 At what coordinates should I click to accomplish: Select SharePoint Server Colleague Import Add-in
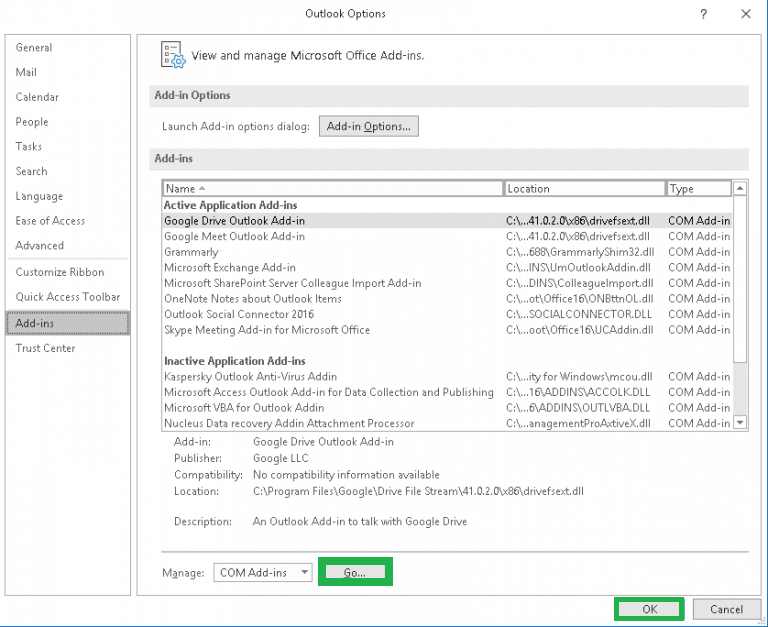tap(447, 284)
